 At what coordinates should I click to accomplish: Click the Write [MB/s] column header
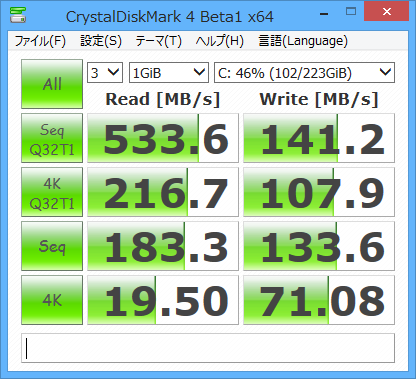(x=319, y=99)
